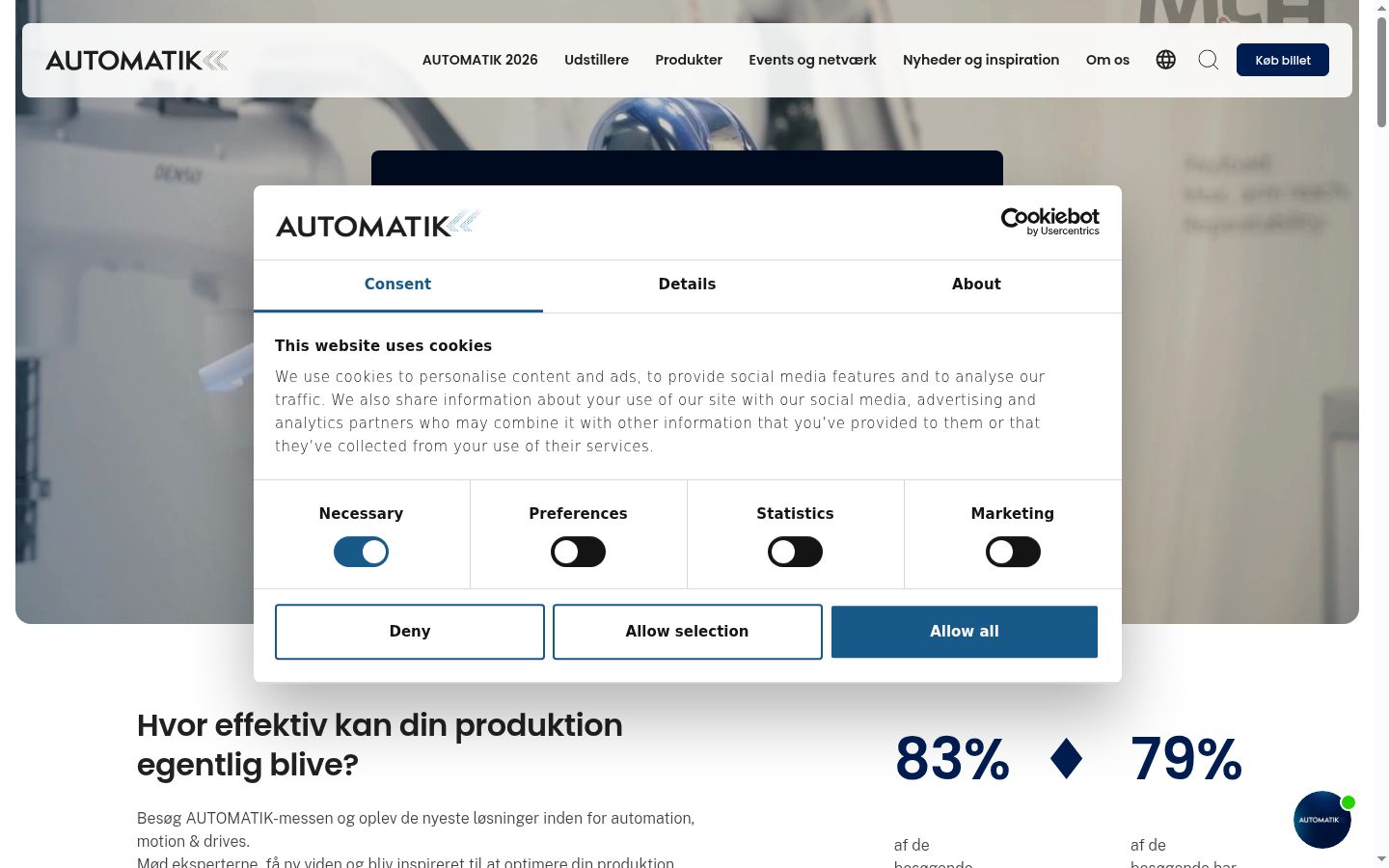
Task: Open the Produkter menu item
Action: 689,60
